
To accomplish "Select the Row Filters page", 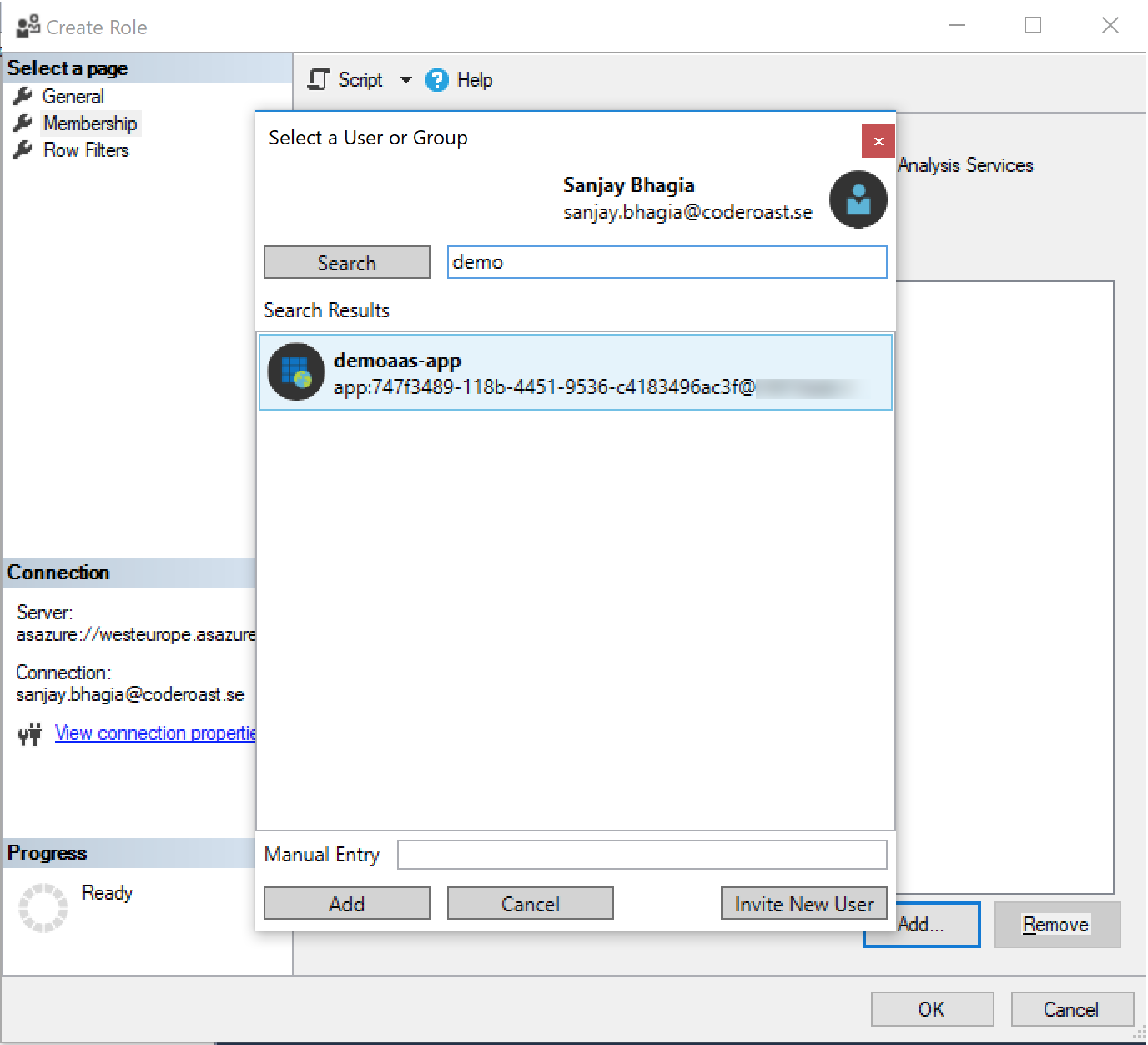I will 87,150.
